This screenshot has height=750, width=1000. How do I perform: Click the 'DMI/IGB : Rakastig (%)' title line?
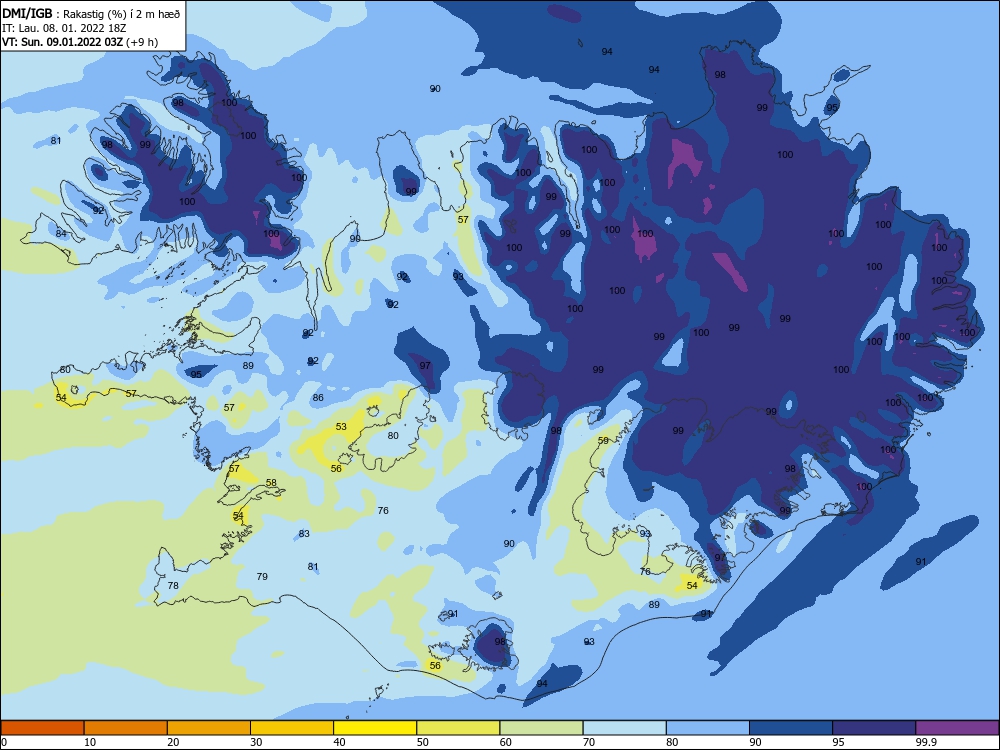click(x=92, y=14)
